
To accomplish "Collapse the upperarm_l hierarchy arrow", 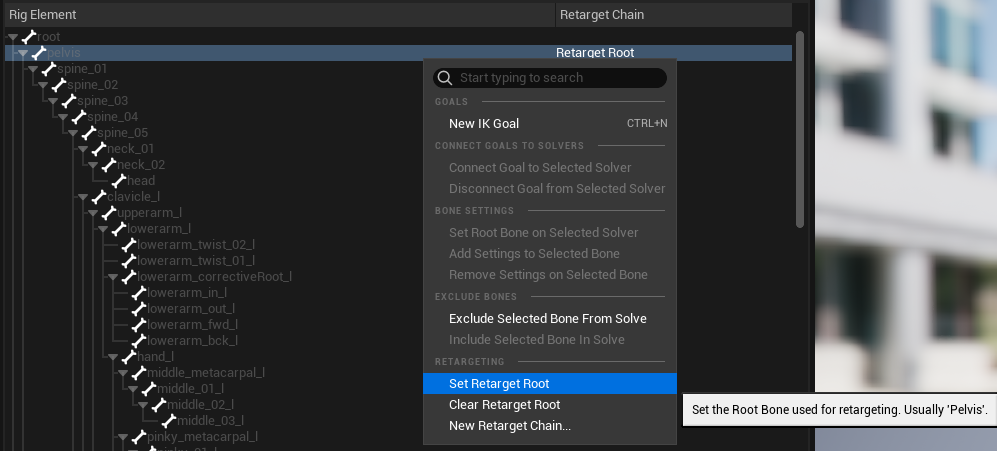I will pyautogui.click(x=92, y=213).
